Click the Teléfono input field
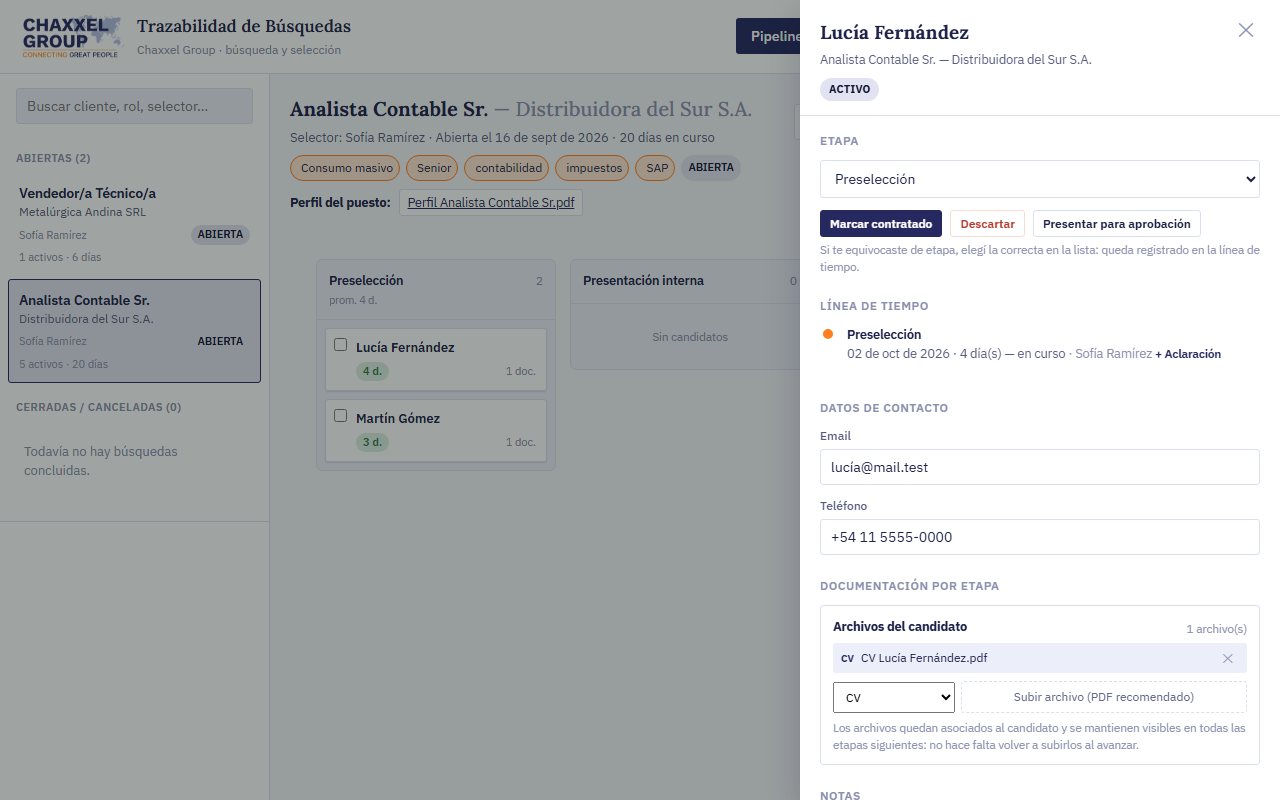 pos(1040,537)
